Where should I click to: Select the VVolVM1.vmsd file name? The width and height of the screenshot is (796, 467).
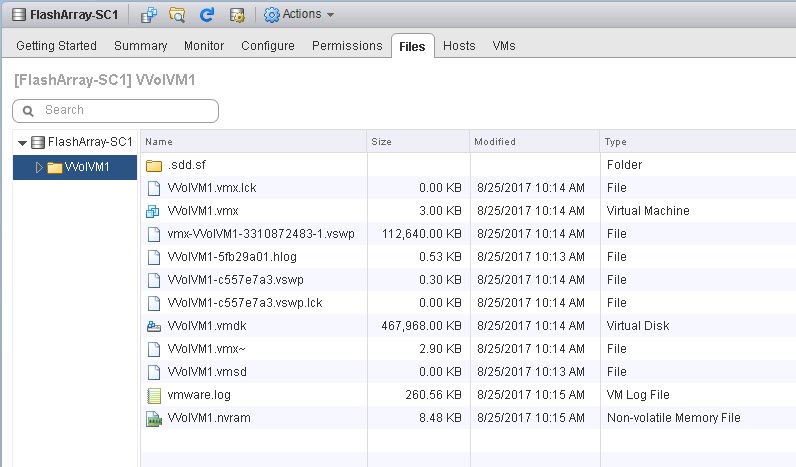coord(207,372)
